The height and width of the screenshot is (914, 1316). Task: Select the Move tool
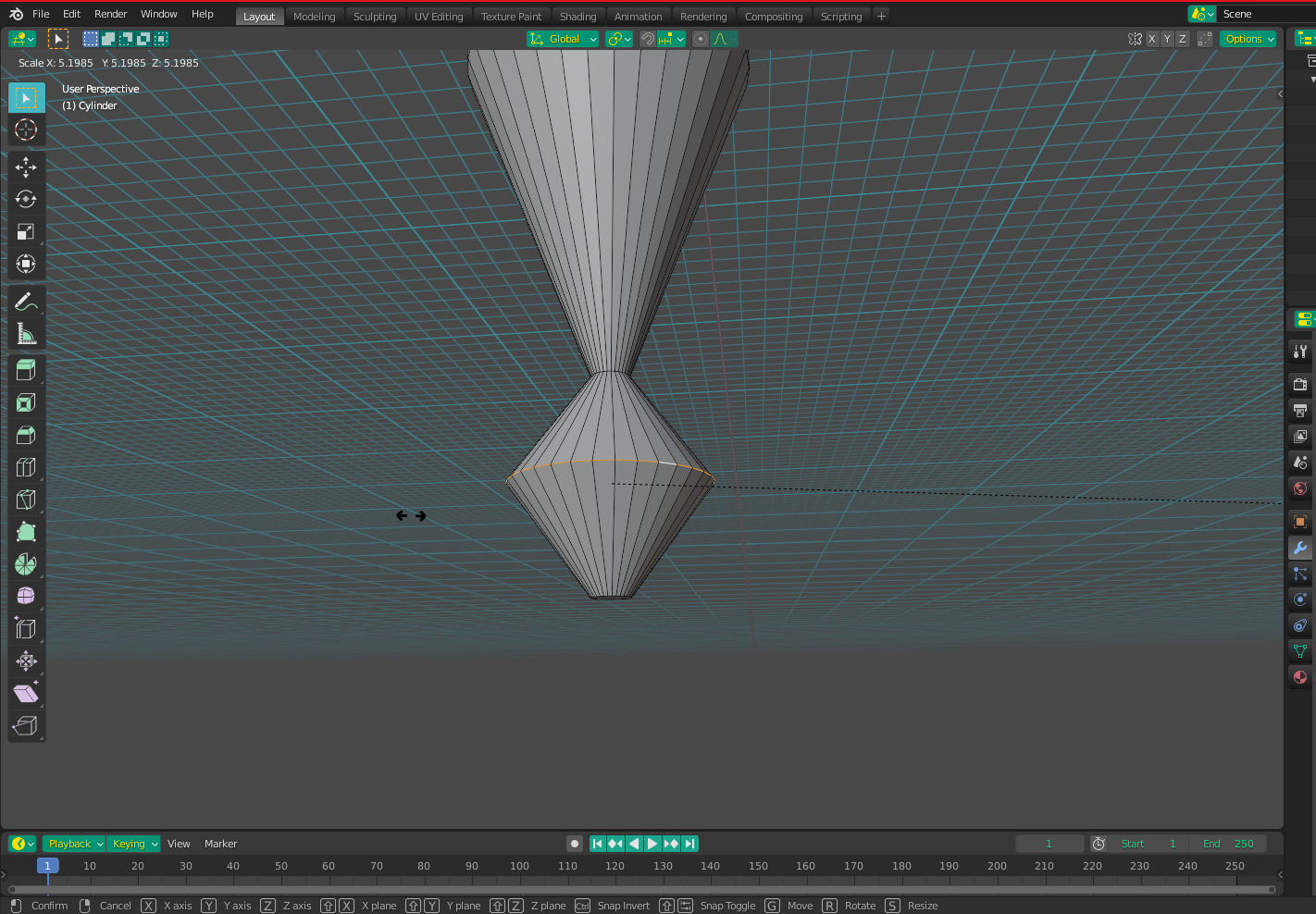26,167
